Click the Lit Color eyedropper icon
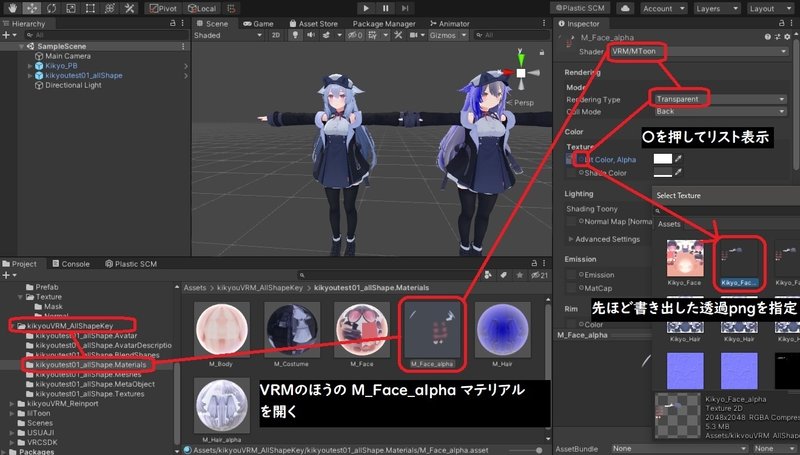Image resolution: width=800 pixels, height=455 pixels. click(679, 159)
